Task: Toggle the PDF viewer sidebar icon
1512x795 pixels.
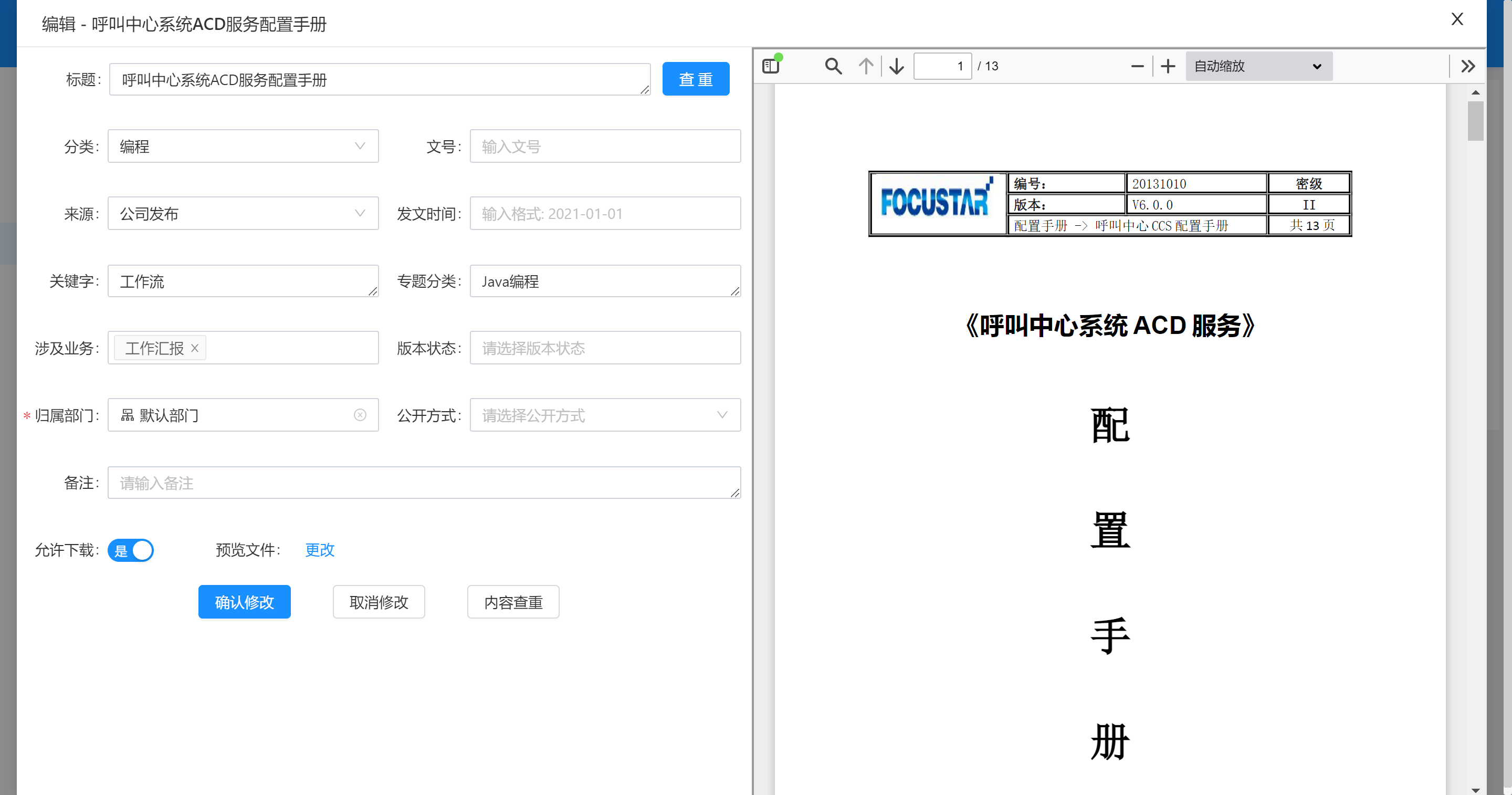Action: point(771,66)
